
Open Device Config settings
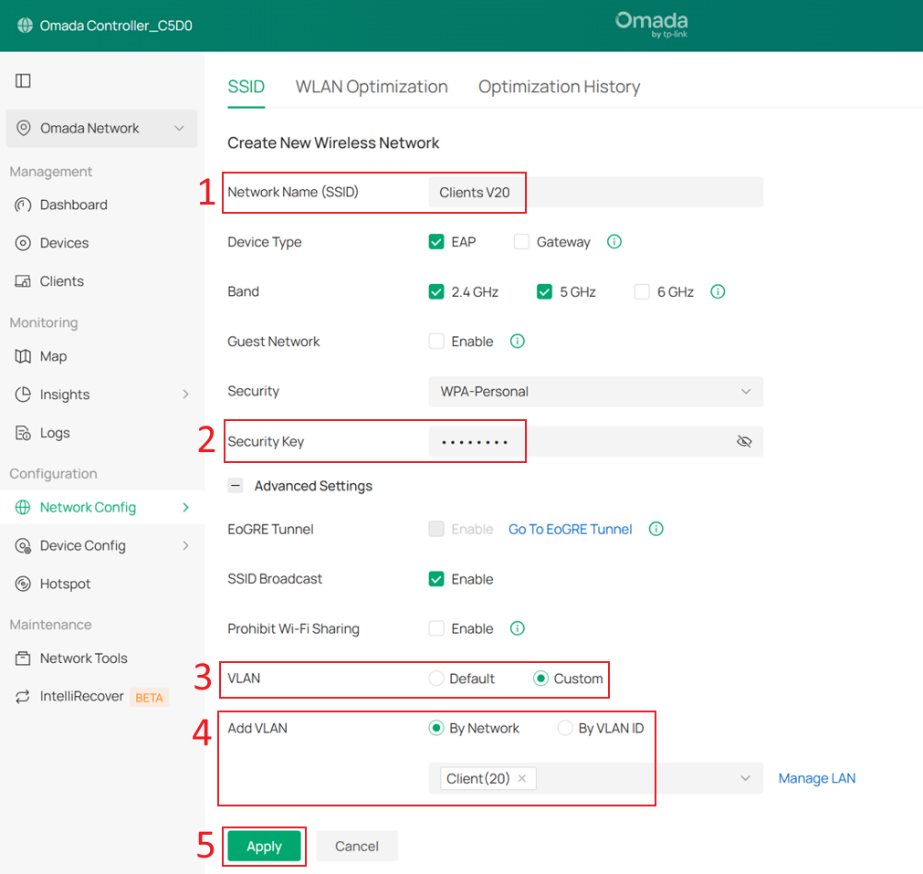(x=83, y=545)
